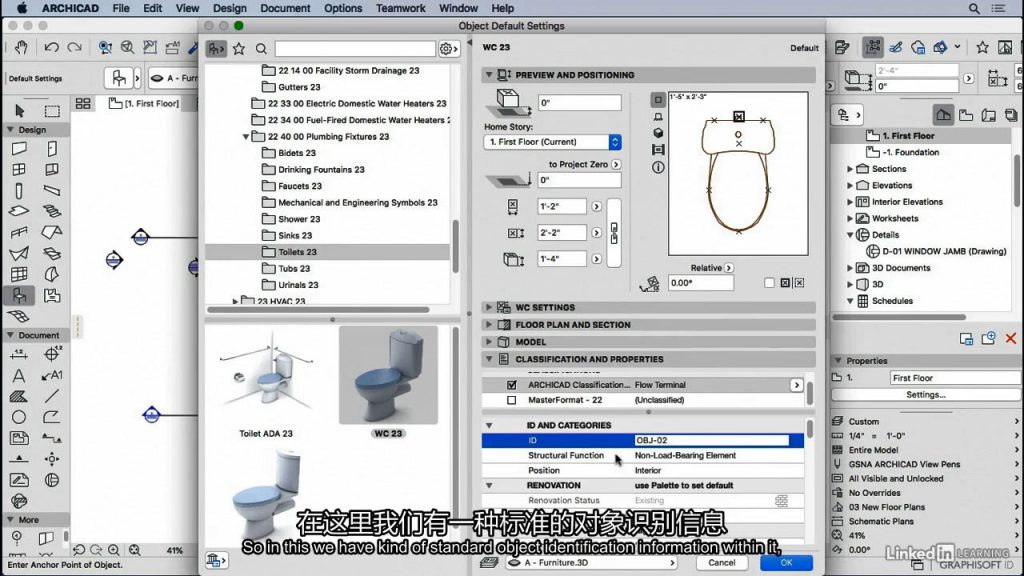This screenshot has height=576, width=1024.
Task: Open library manager button at bottom left
Action: (216, 560)
